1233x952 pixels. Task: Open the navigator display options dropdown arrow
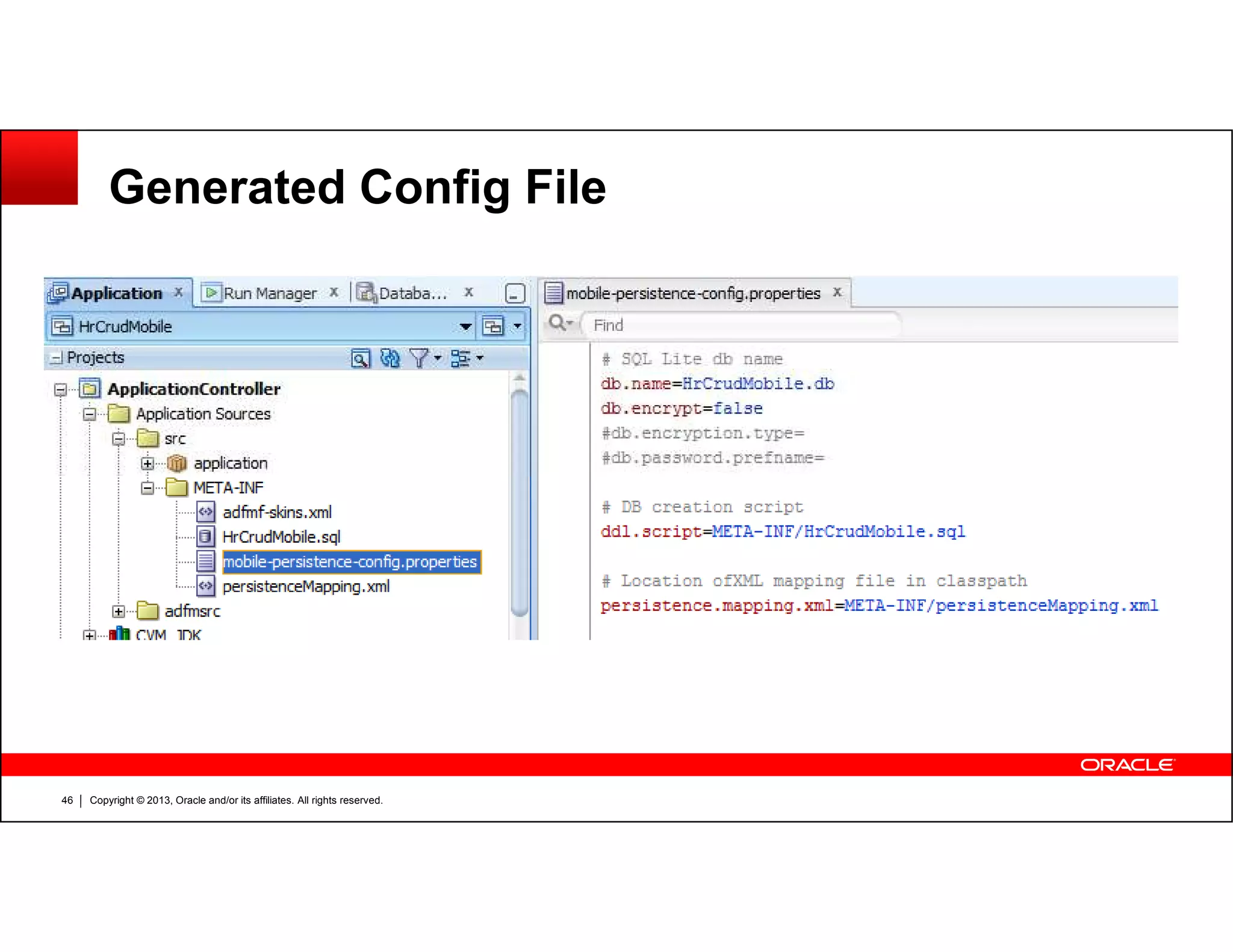coord(480,359)
